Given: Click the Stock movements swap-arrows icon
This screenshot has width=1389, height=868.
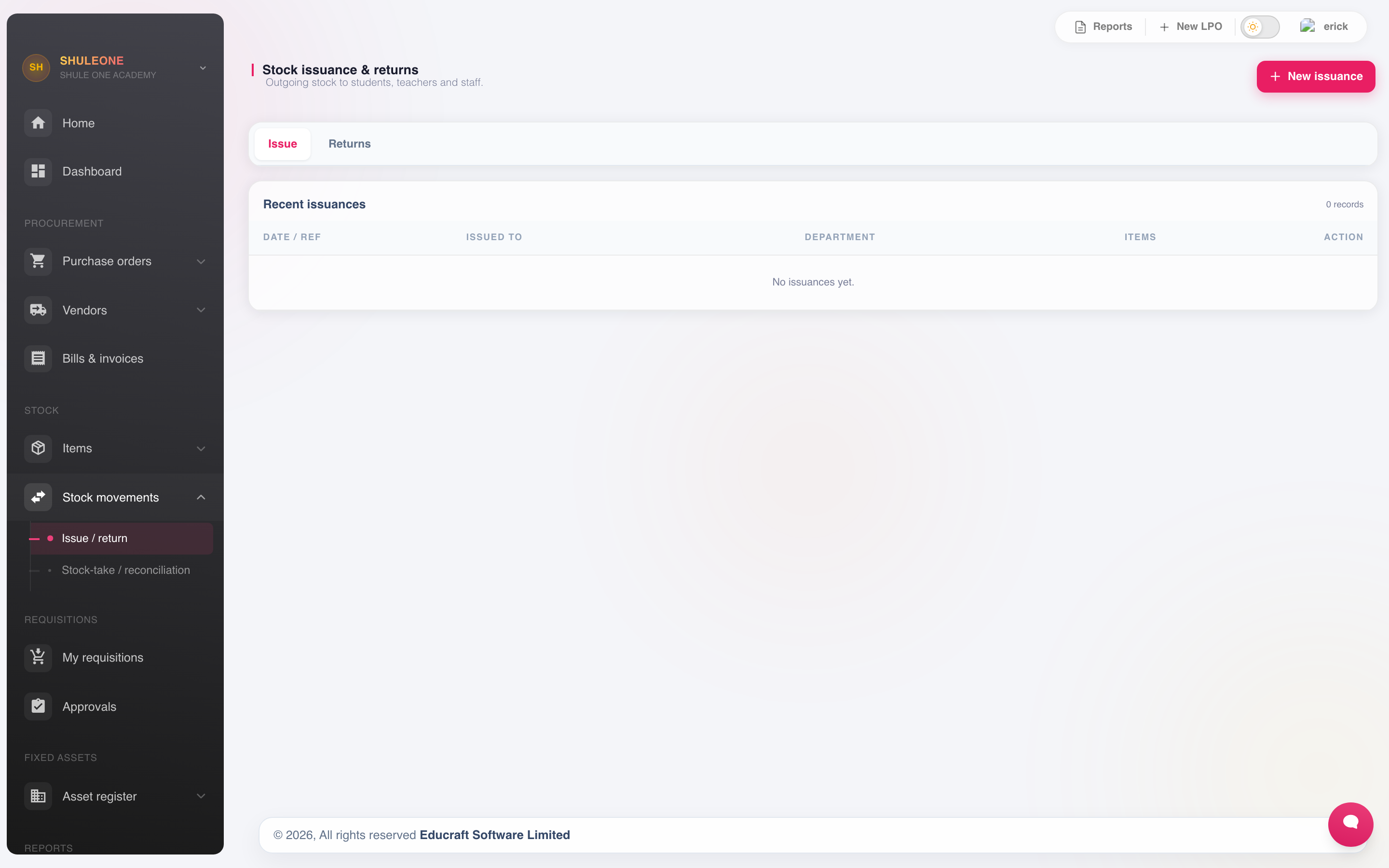Looking at the screenshot, I should [x=38, y=497].
